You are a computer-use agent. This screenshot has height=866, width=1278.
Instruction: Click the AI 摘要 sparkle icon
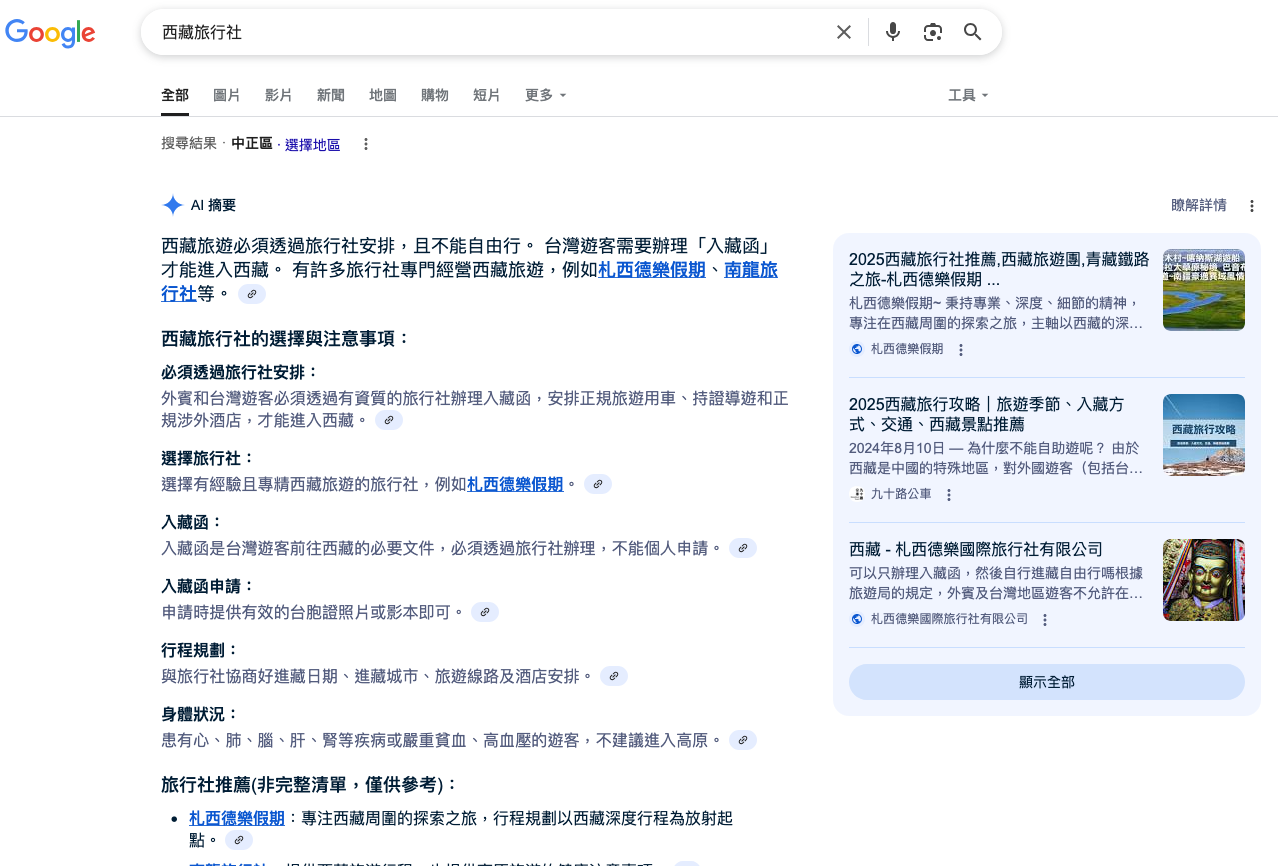(x=173, y=205)
